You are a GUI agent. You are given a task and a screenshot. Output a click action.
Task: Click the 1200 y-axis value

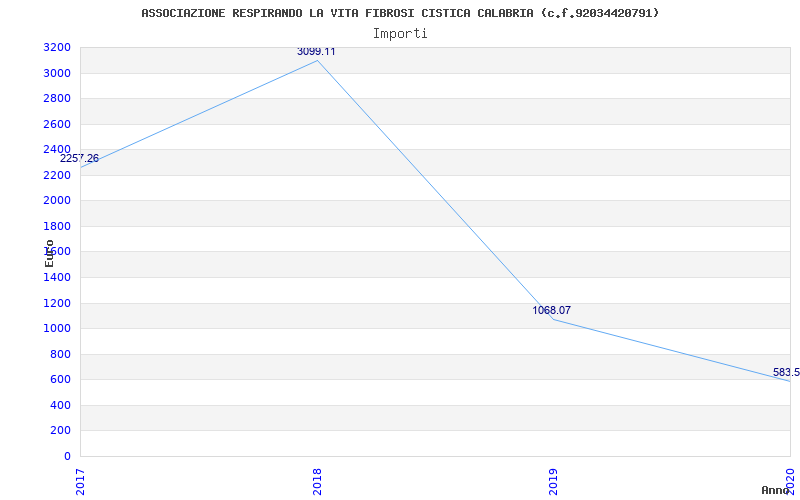[57, 304]
